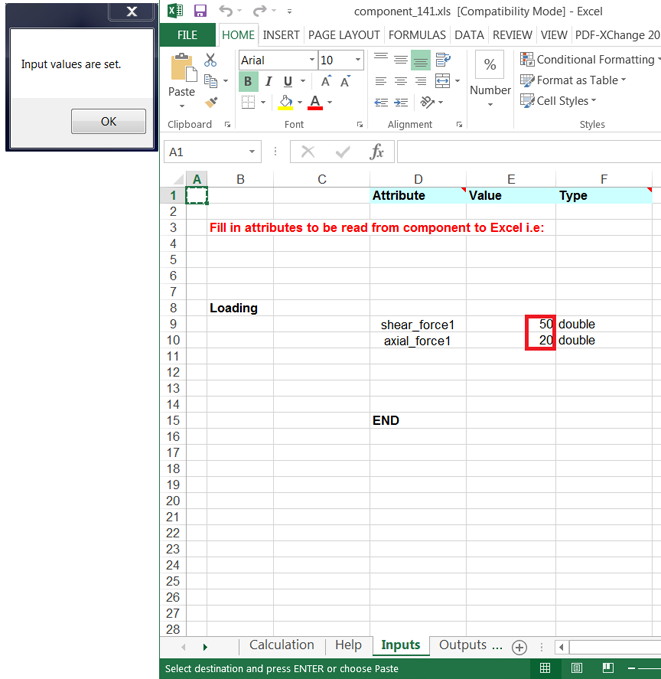The width and height of the screenshot is (661, 679).
Task: Open Customize Quick Access Toolbar dropdown
Action: 289,11
